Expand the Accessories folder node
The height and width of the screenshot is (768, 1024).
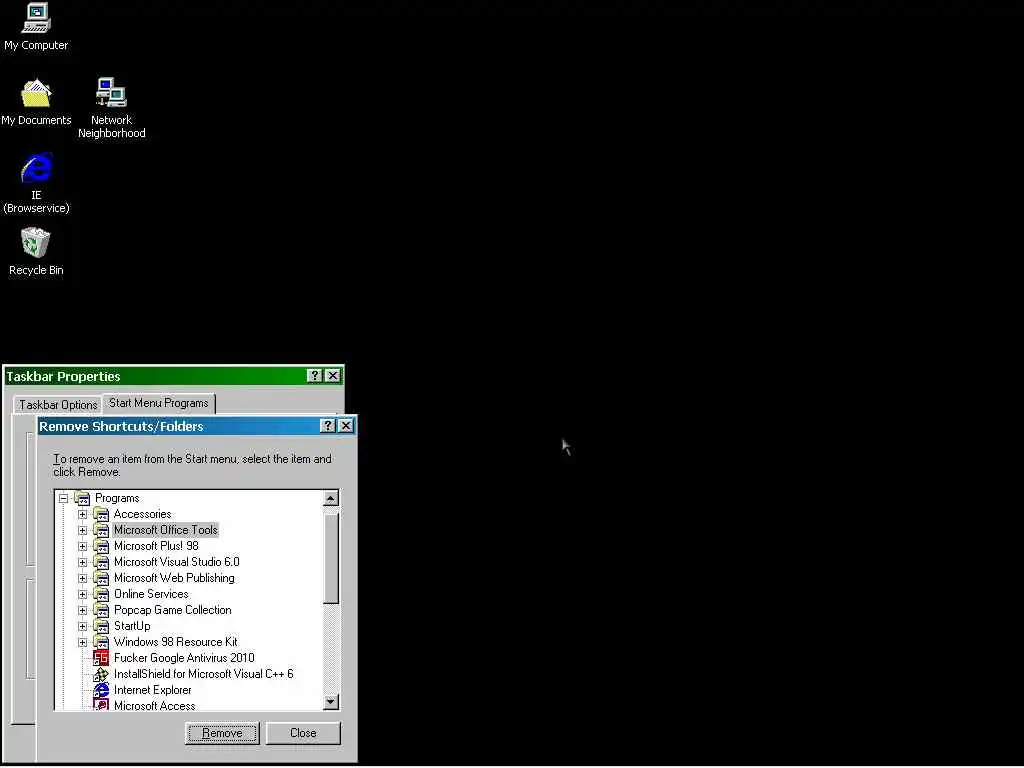(82, 515)
